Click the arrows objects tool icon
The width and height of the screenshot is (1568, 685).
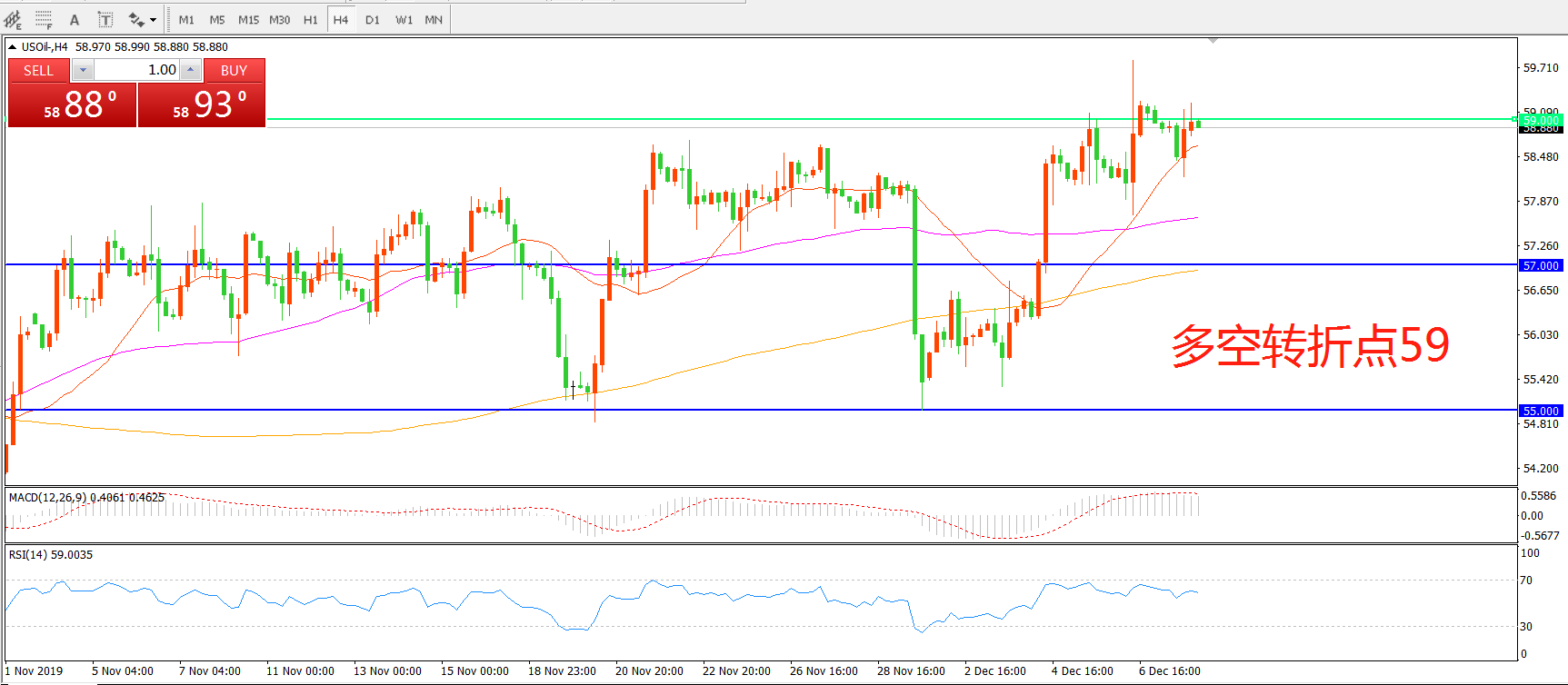click(x=136, y=19)
